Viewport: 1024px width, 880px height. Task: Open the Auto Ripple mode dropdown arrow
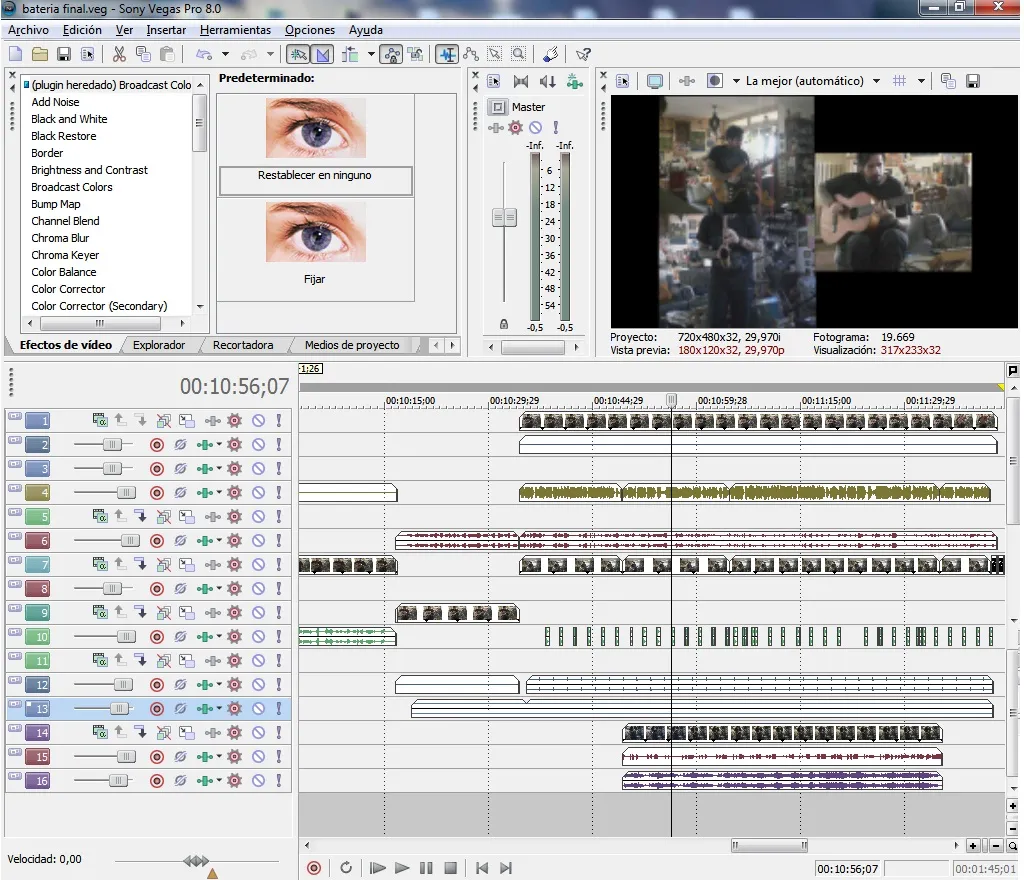371,54
